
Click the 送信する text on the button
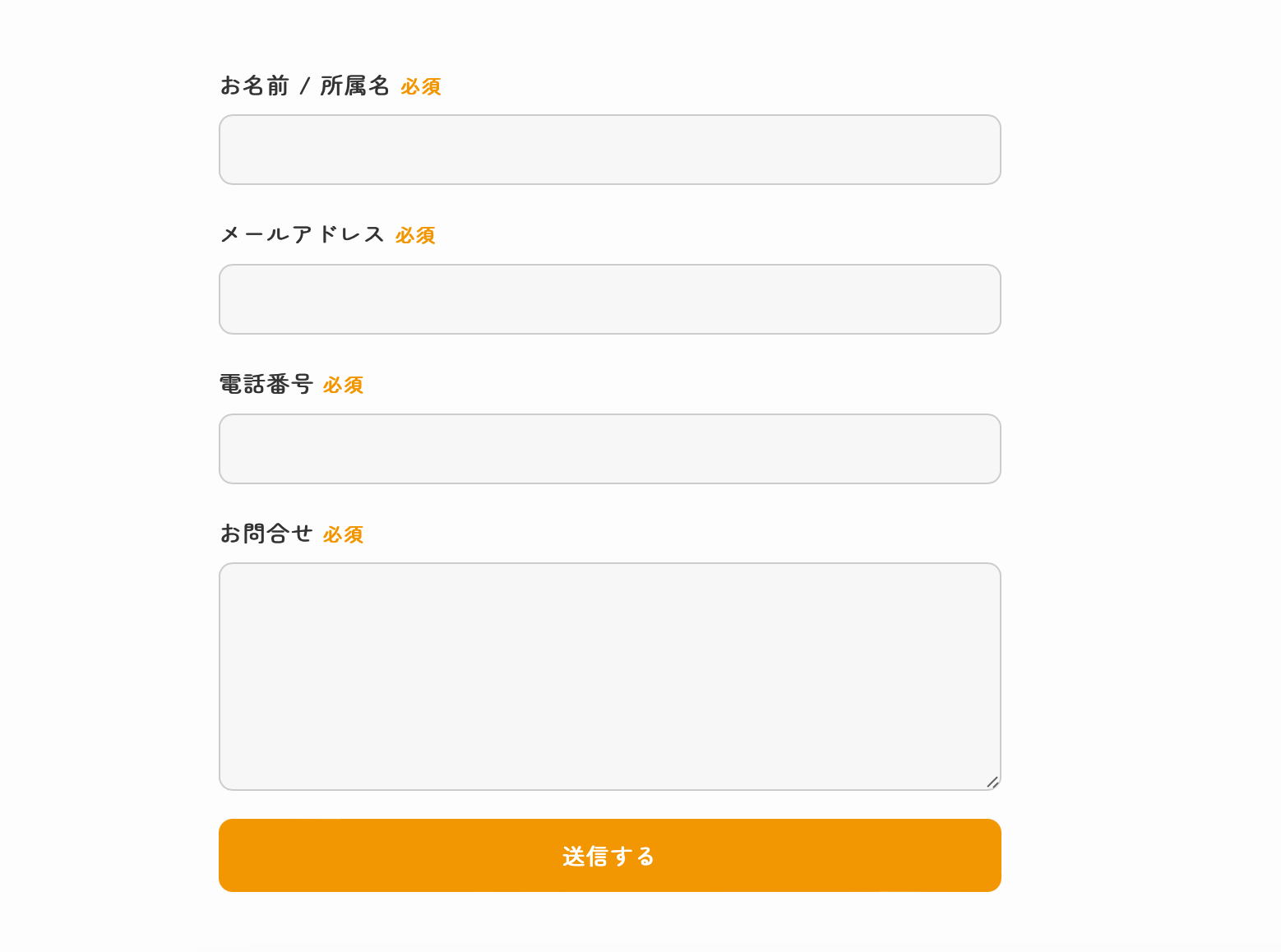[x=608, y=857]
